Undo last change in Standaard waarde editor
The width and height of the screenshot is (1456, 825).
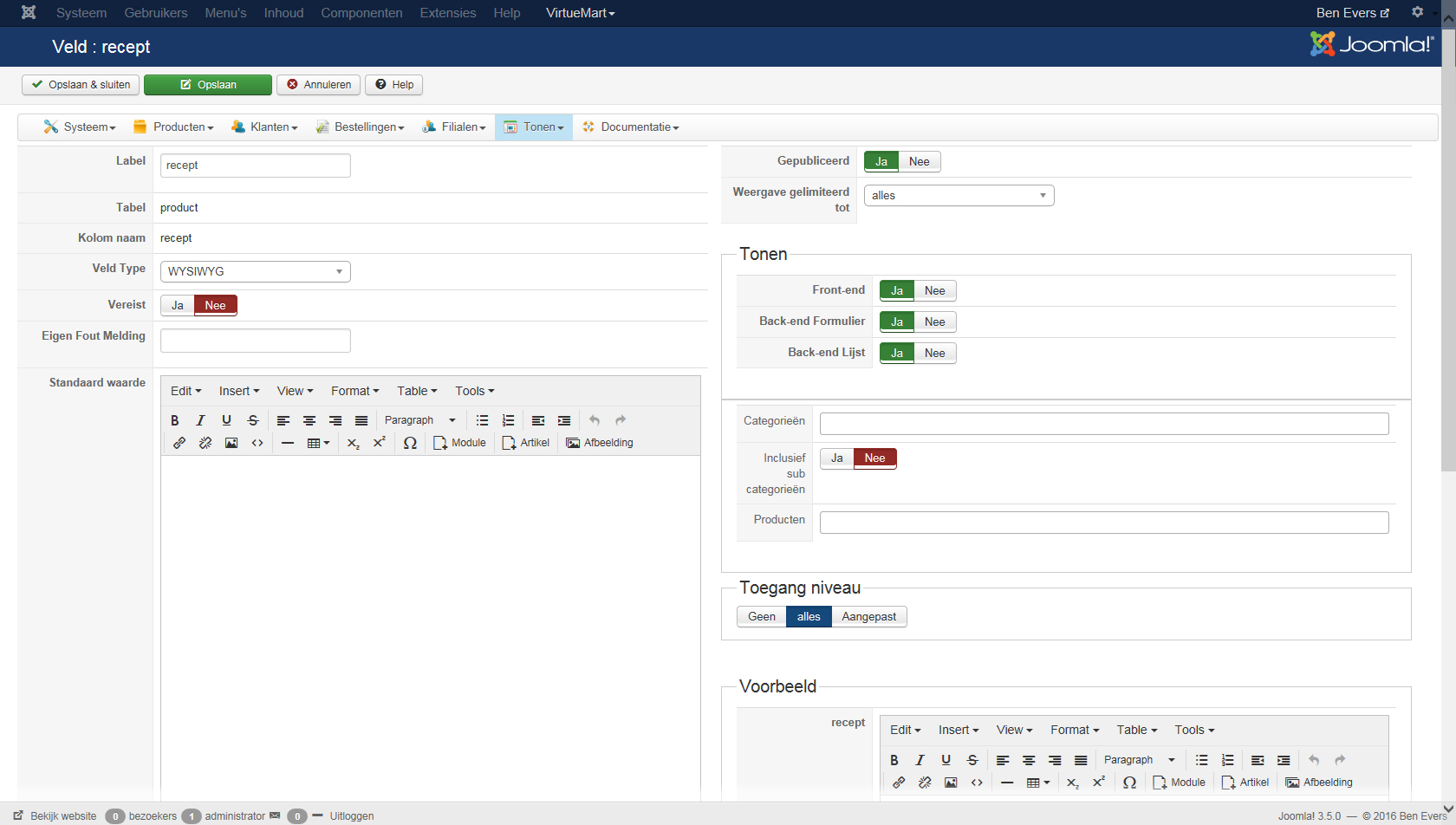[595, 420]
